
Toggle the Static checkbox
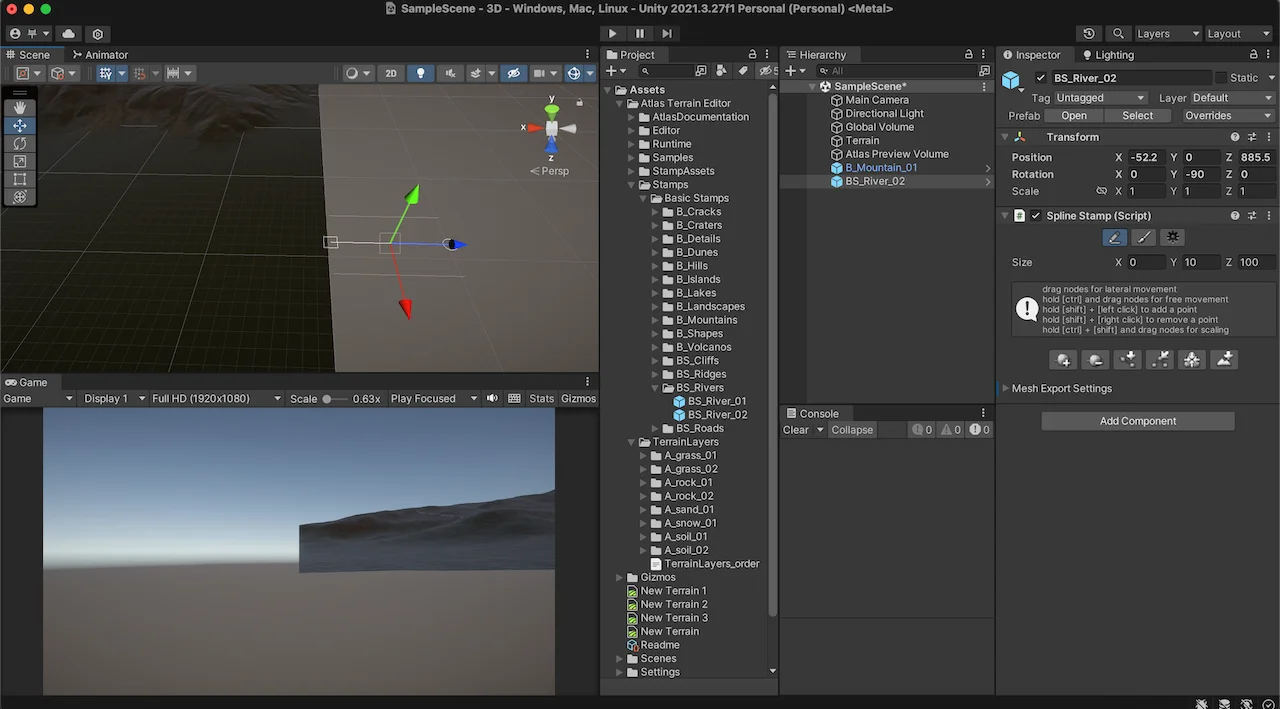(x=1221, y=78)
